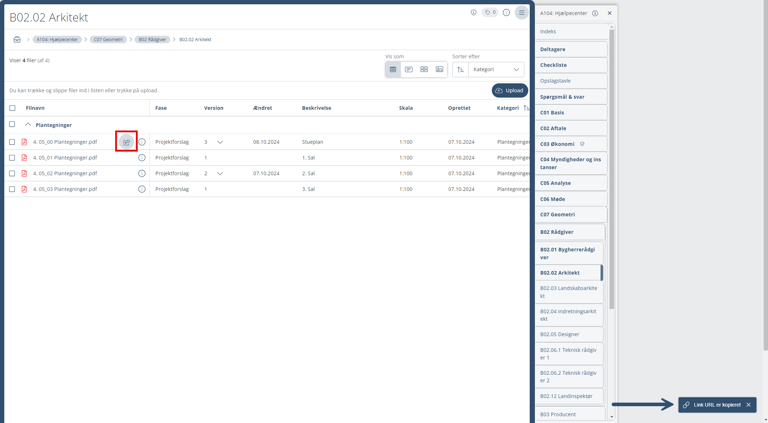Click the home icon in breadcrumb
Viewport: 768px width, 423px height.
coord(17,40)
